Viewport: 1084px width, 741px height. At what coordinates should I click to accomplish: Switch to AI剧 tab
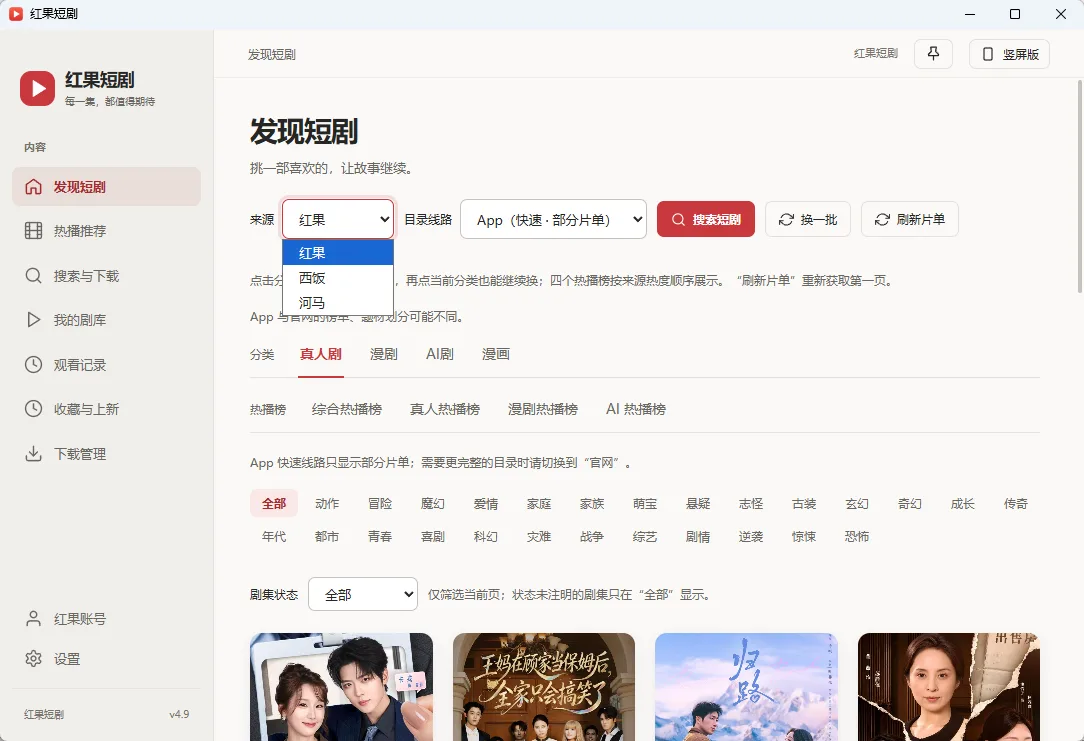(440, 355)
